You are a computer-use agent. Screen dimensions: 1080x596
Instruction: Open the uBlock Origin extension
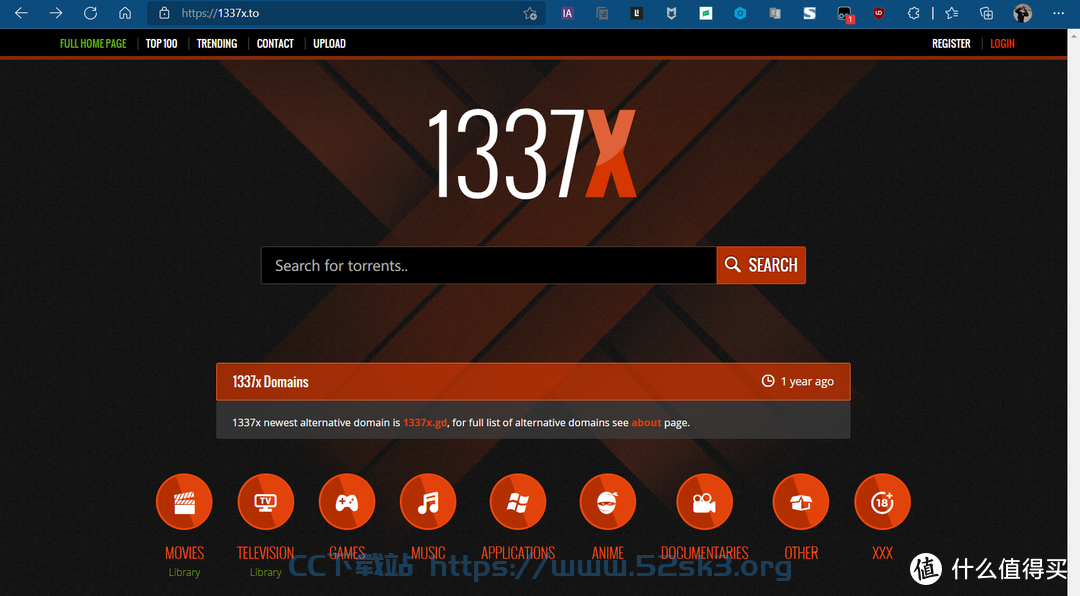pos(878,13)
